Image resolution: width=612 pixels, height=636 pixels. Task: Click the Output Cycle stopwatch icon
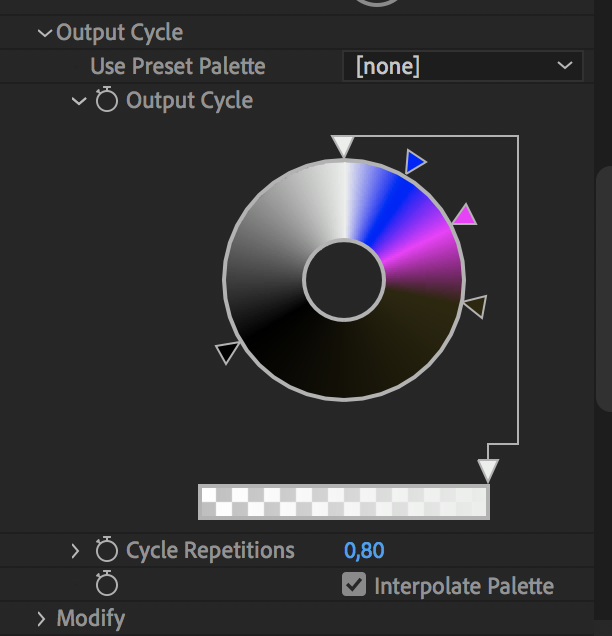pos(107,99)
